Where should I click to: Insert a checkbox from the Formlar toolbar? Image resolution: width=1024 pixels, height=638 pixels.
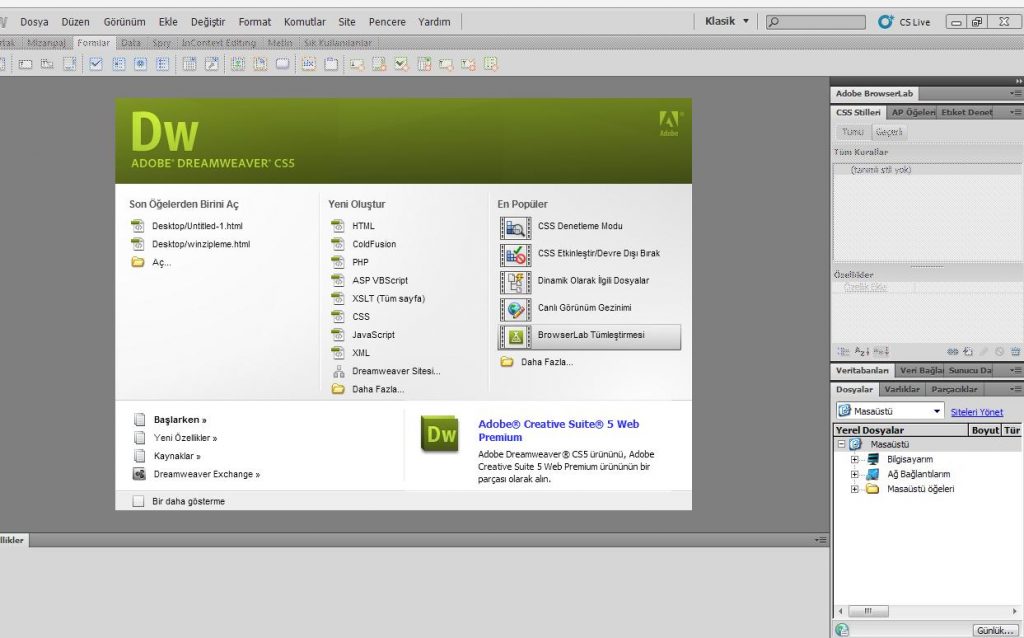[97, 64]
